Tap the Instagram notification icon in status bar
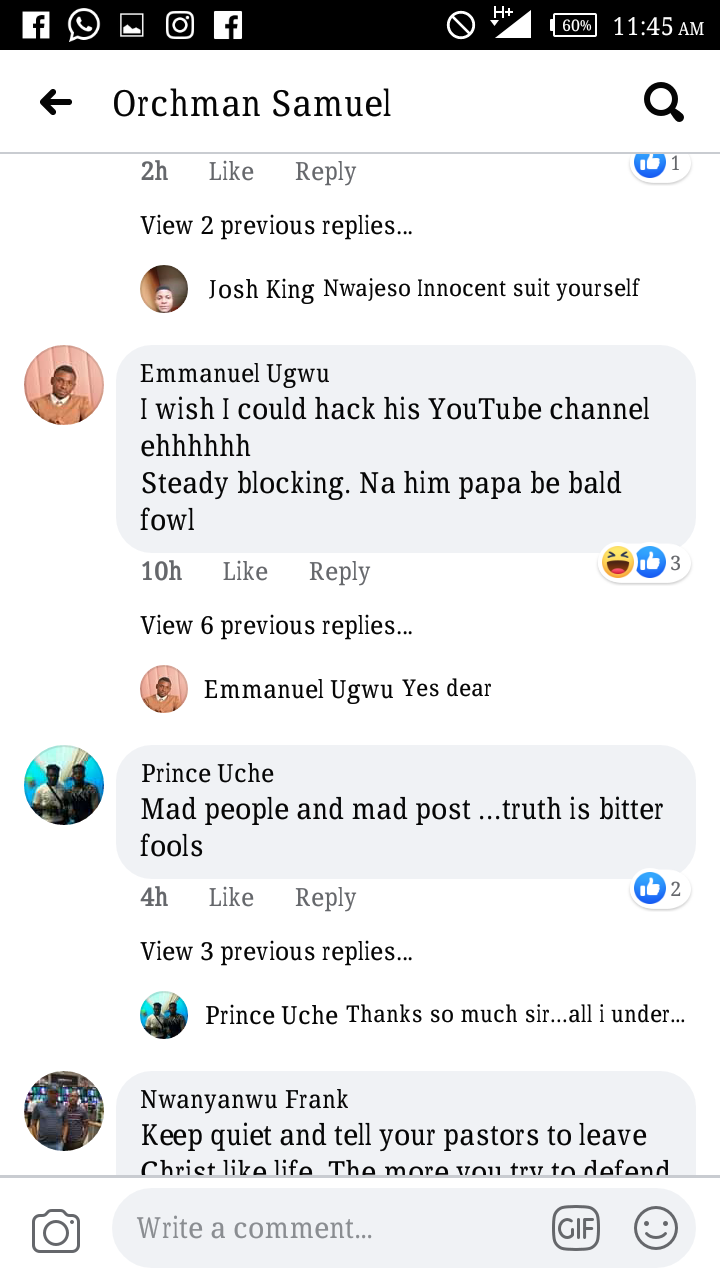720x1280 pixels. coord(180,25)
